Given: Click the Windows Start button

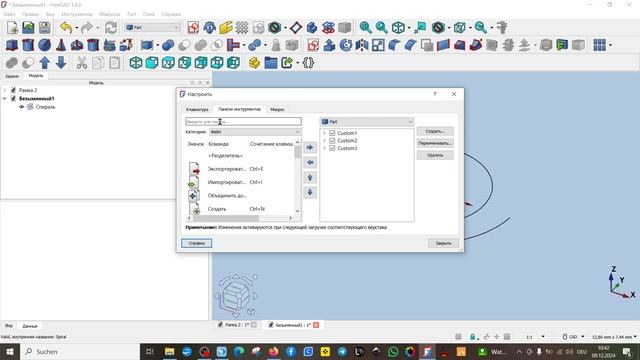Looking at the screenshot, I should [9, 351].
